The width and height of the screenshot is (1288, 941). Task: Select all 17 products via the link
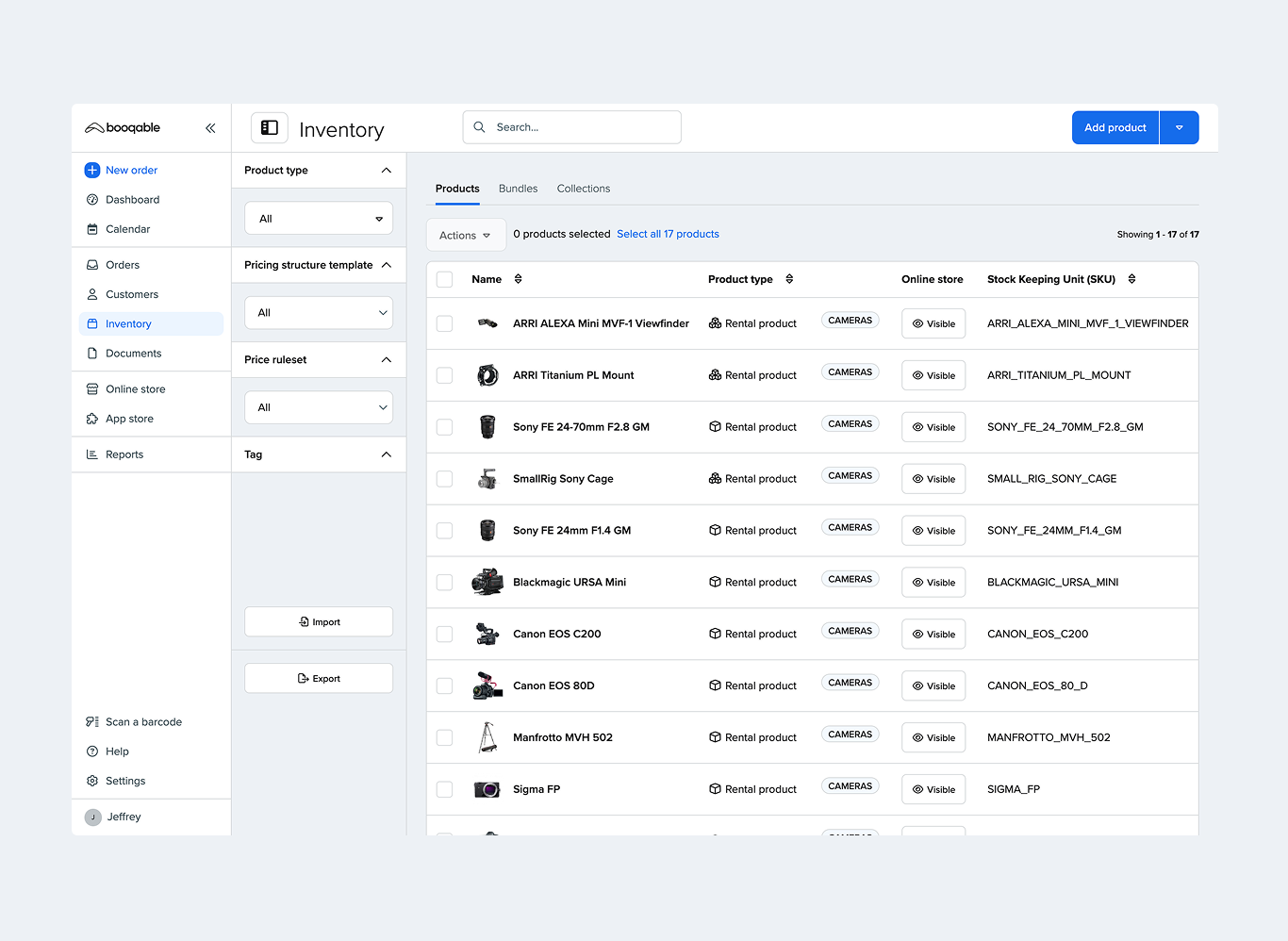tap(668, 233)
